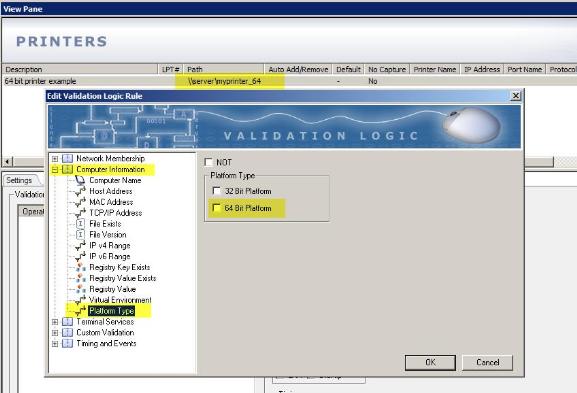577x393 pixels.
Task: Select Registry Value Exists in the tree
Action: tap(123, 278)
